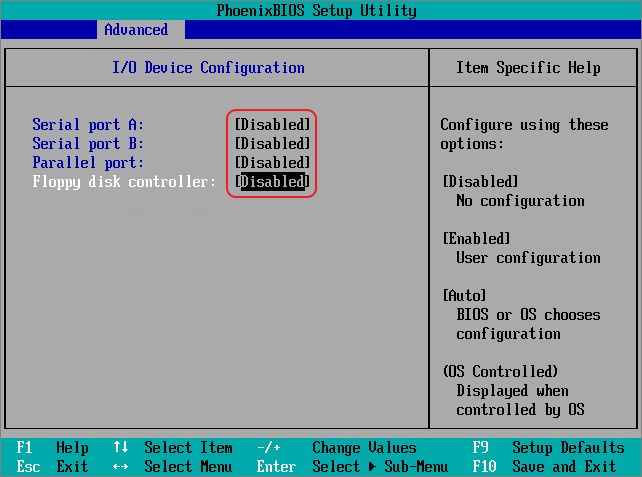Toggle the Serial port B Disabled value
The width and height of the screenshot is (642, 477).
273,144
